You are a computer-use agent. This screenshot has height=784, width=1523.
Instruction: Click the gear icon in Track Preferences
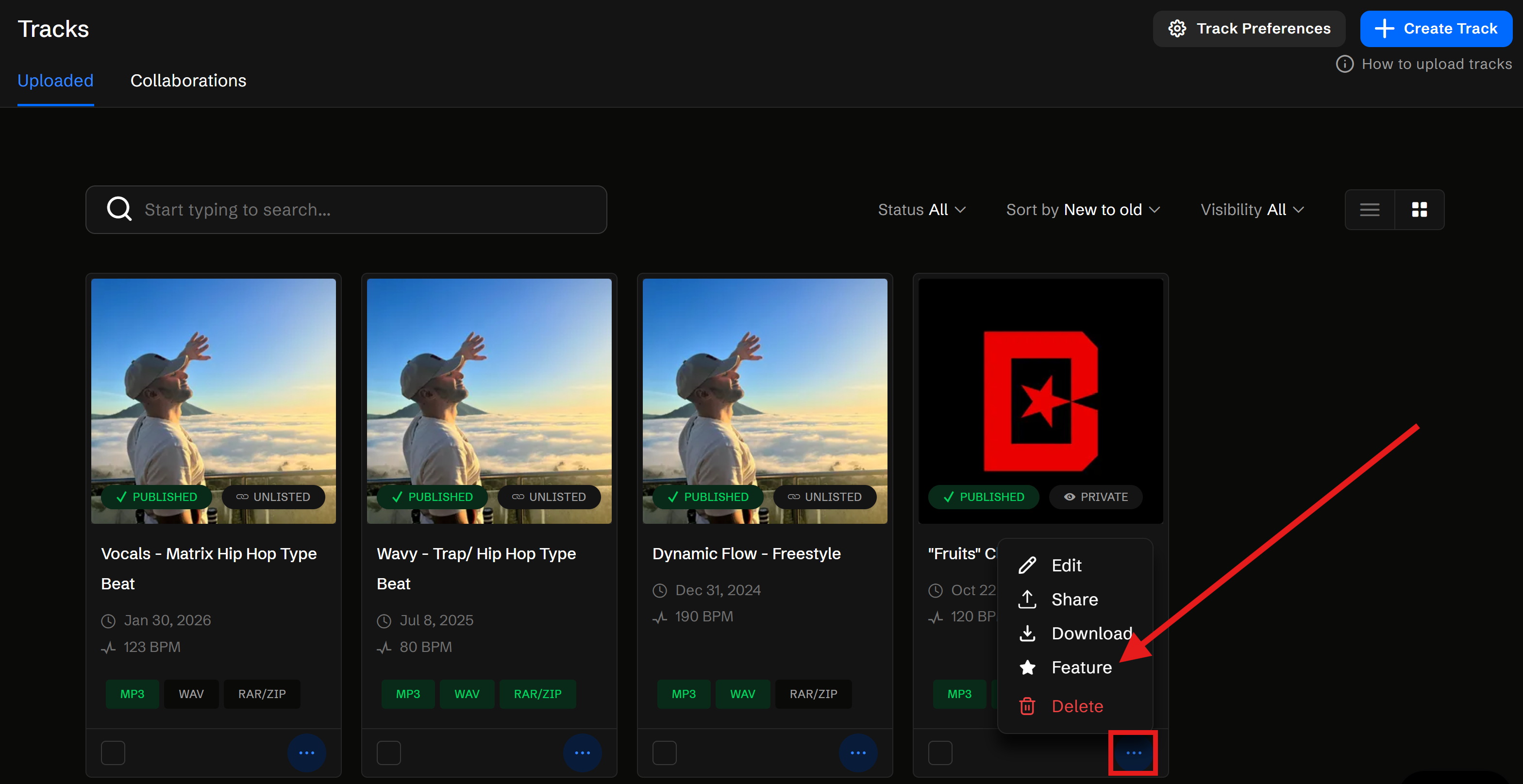(1176, 28)
